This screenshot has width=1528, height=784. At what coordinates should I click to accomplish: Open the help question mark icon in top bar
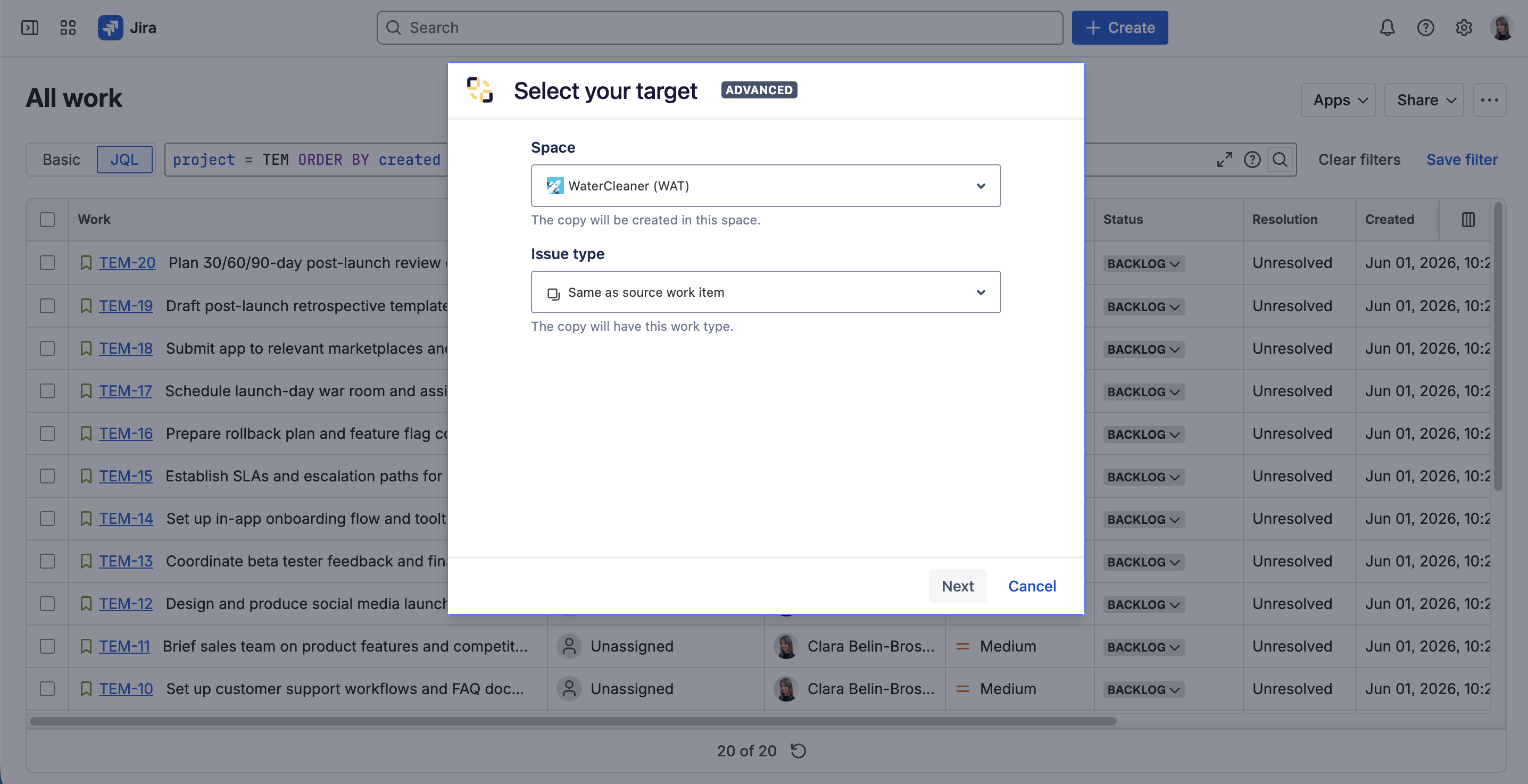pyautogui.click(x=1425, y=28)
